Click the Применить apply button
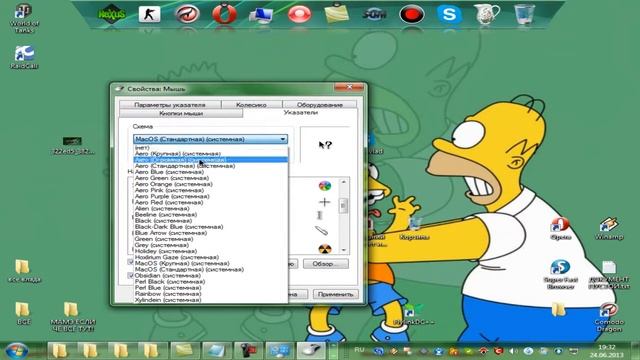The height and width of the screenshot is (360, 640). point(335,294)
